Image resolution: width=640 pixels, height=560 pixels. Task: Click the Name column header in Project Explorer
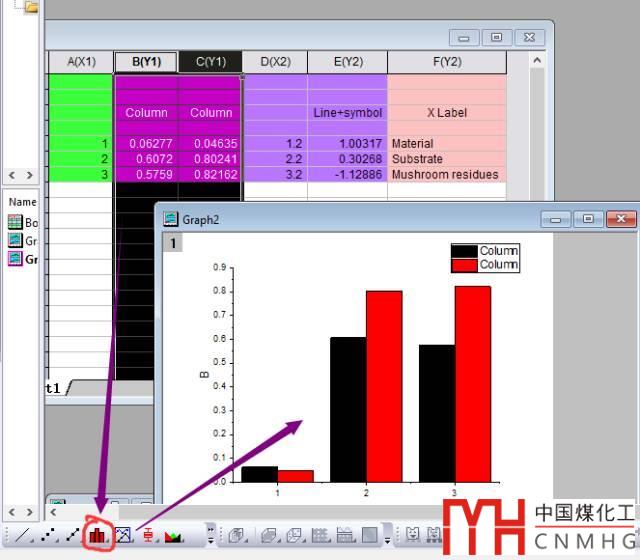(x=22, y=202)
